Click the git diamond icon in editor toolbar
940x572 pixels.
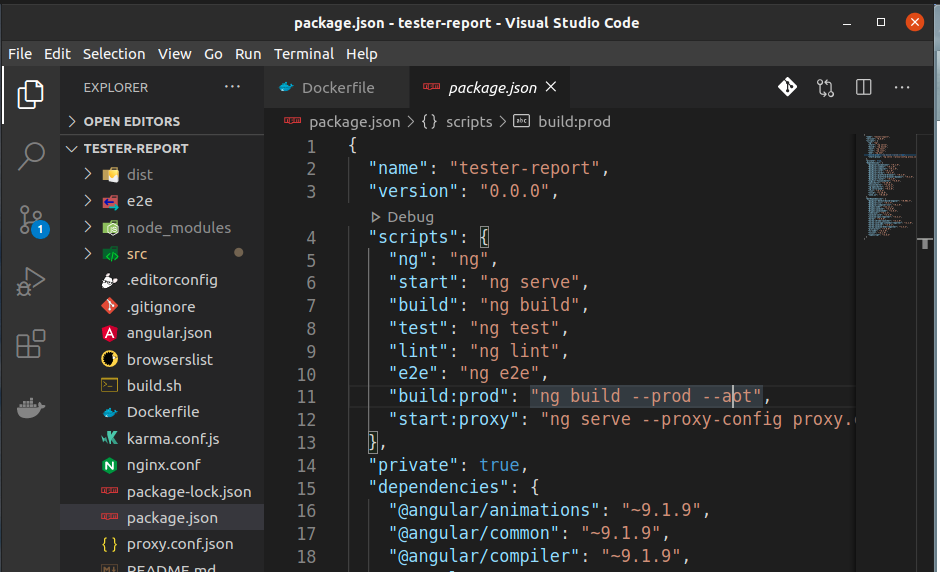(787, 87)
